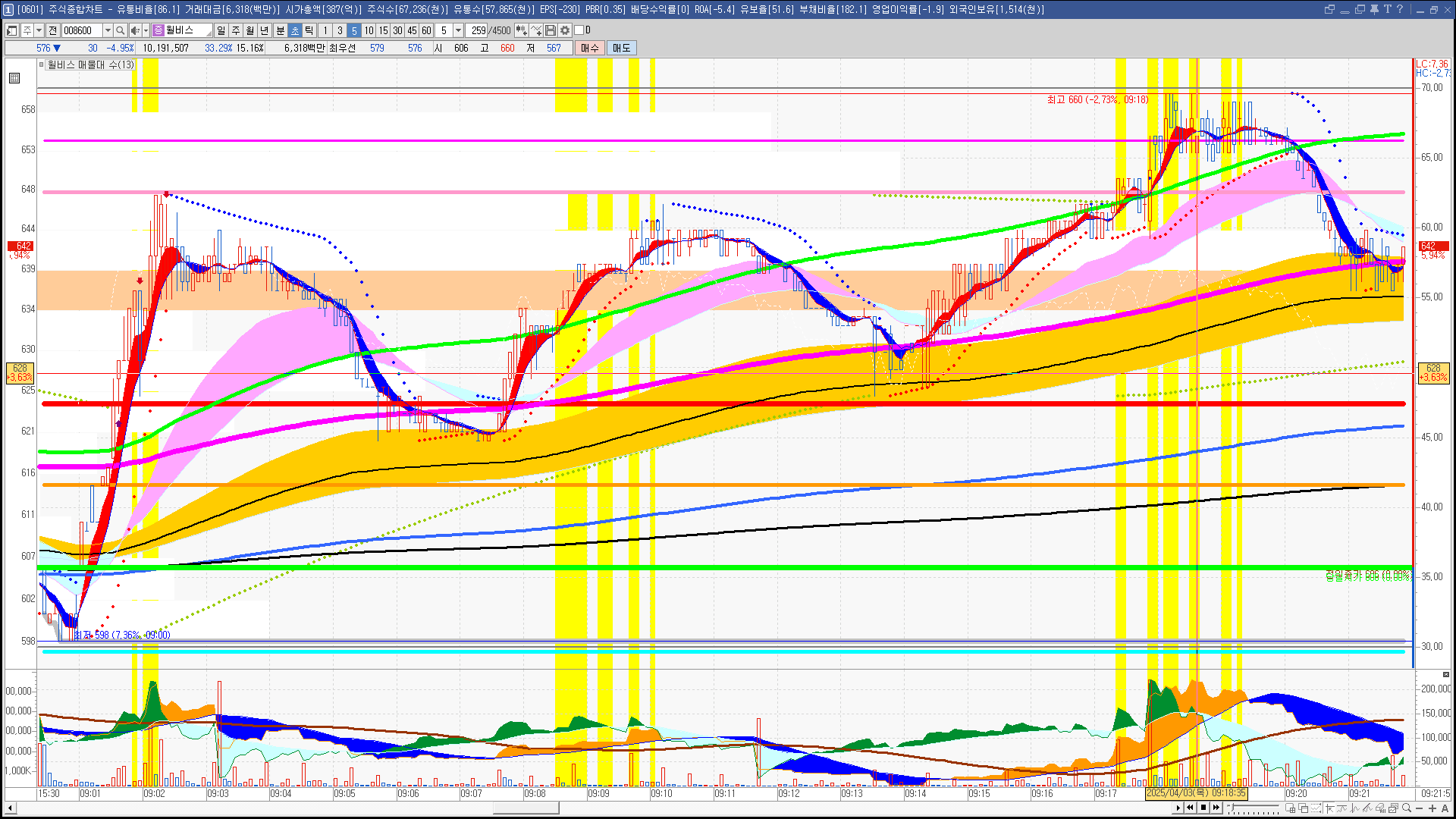Viewport: 1456px width, 819px height.
Task: Open chart settings gear icon
Action: click(x=565, y=30)
